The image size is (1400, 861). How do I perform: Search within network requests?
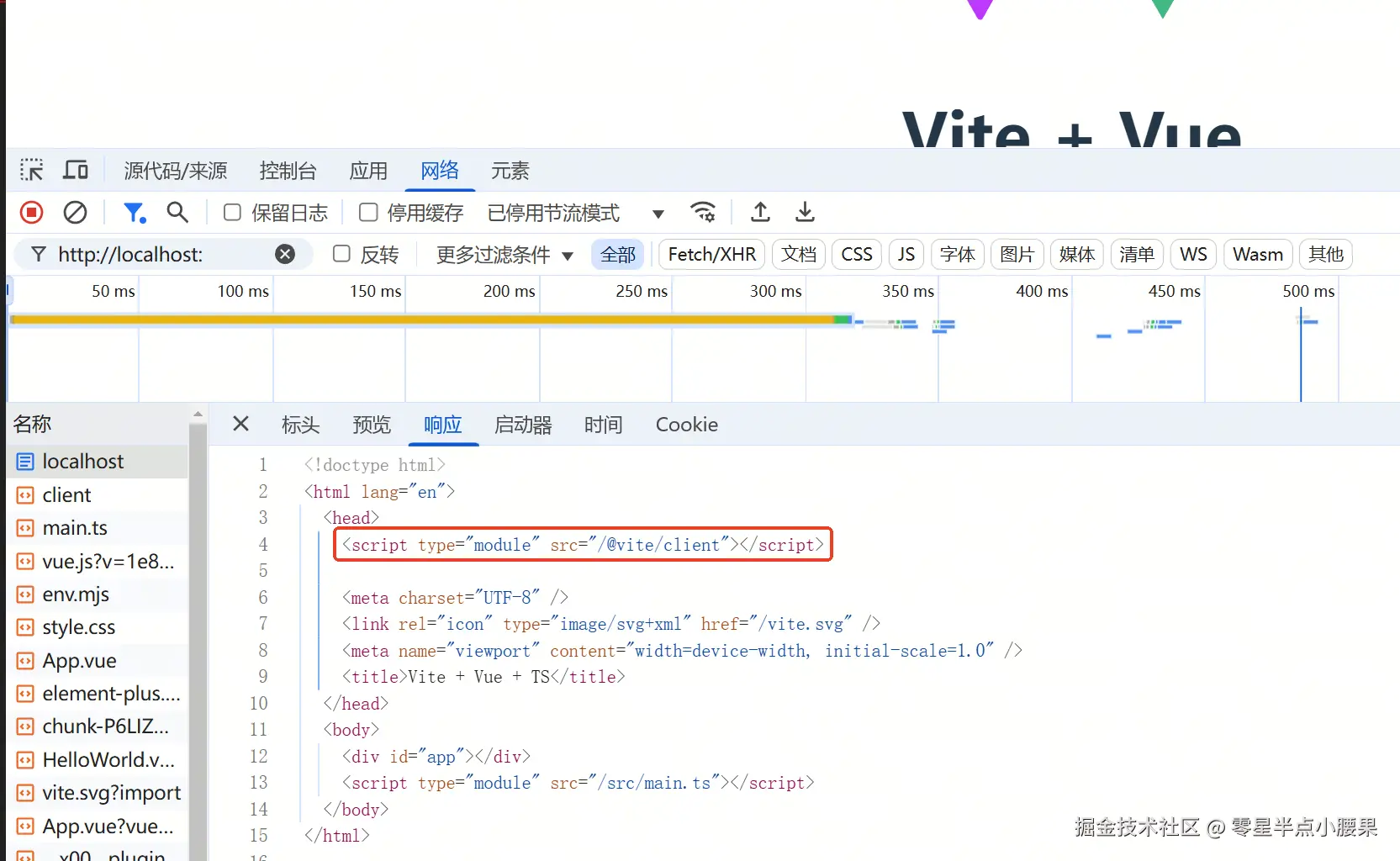click(177, 212)
